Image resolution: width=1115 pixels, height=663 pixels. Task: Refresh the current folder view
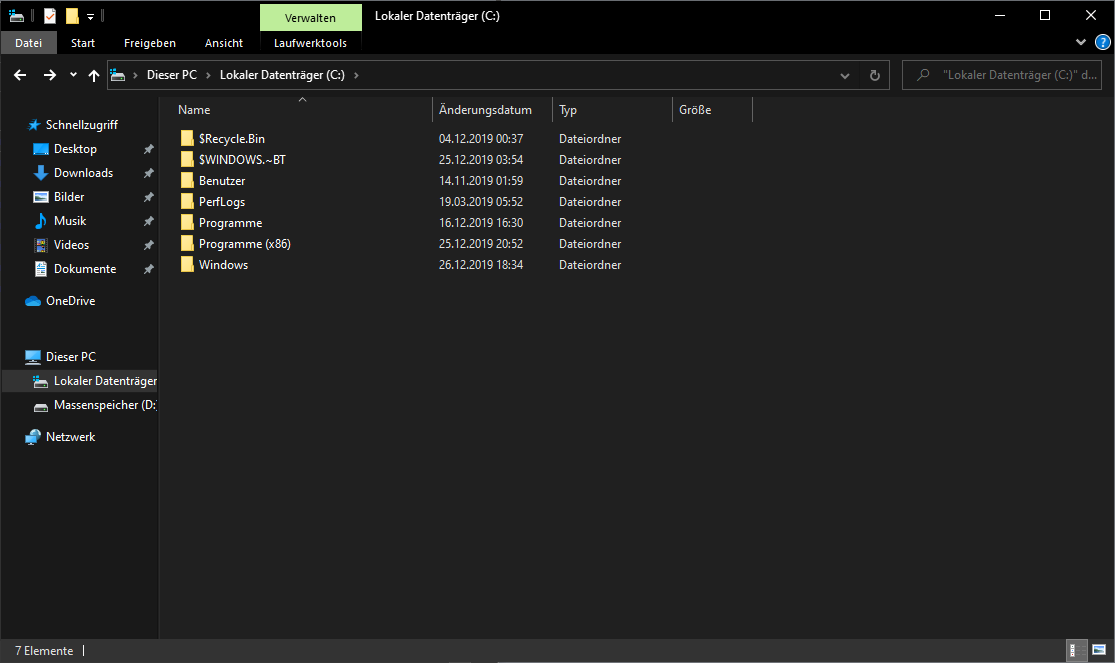(875, 75)
